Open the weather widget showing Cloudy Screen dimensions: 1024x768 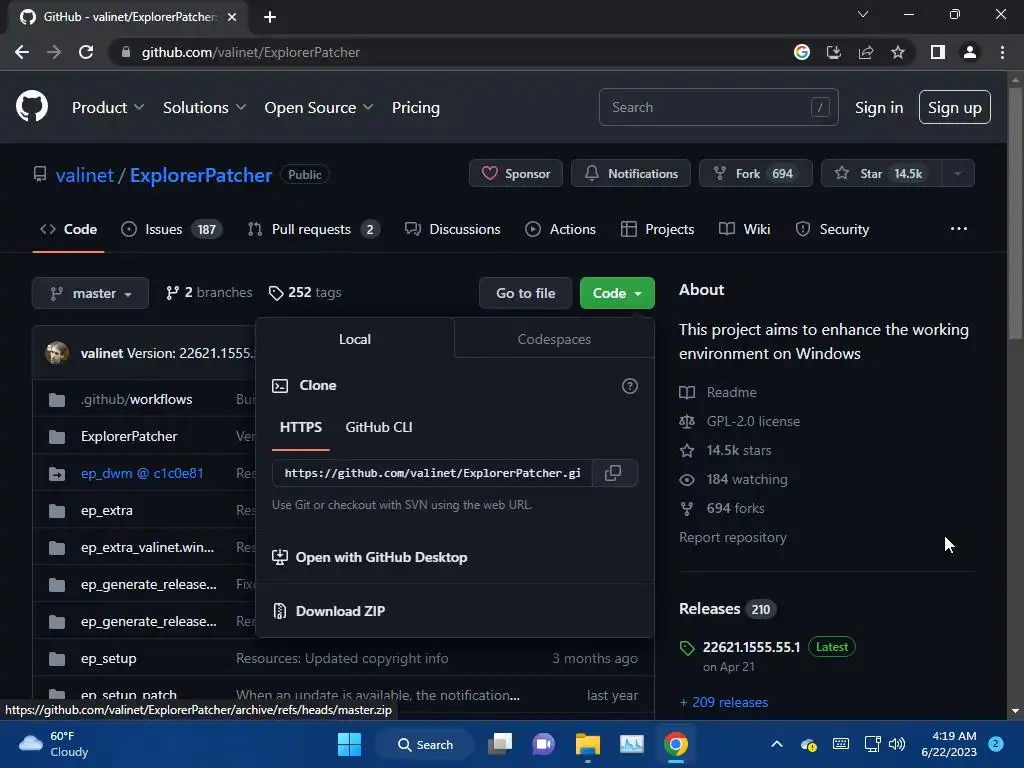click(x=54, y=744)
